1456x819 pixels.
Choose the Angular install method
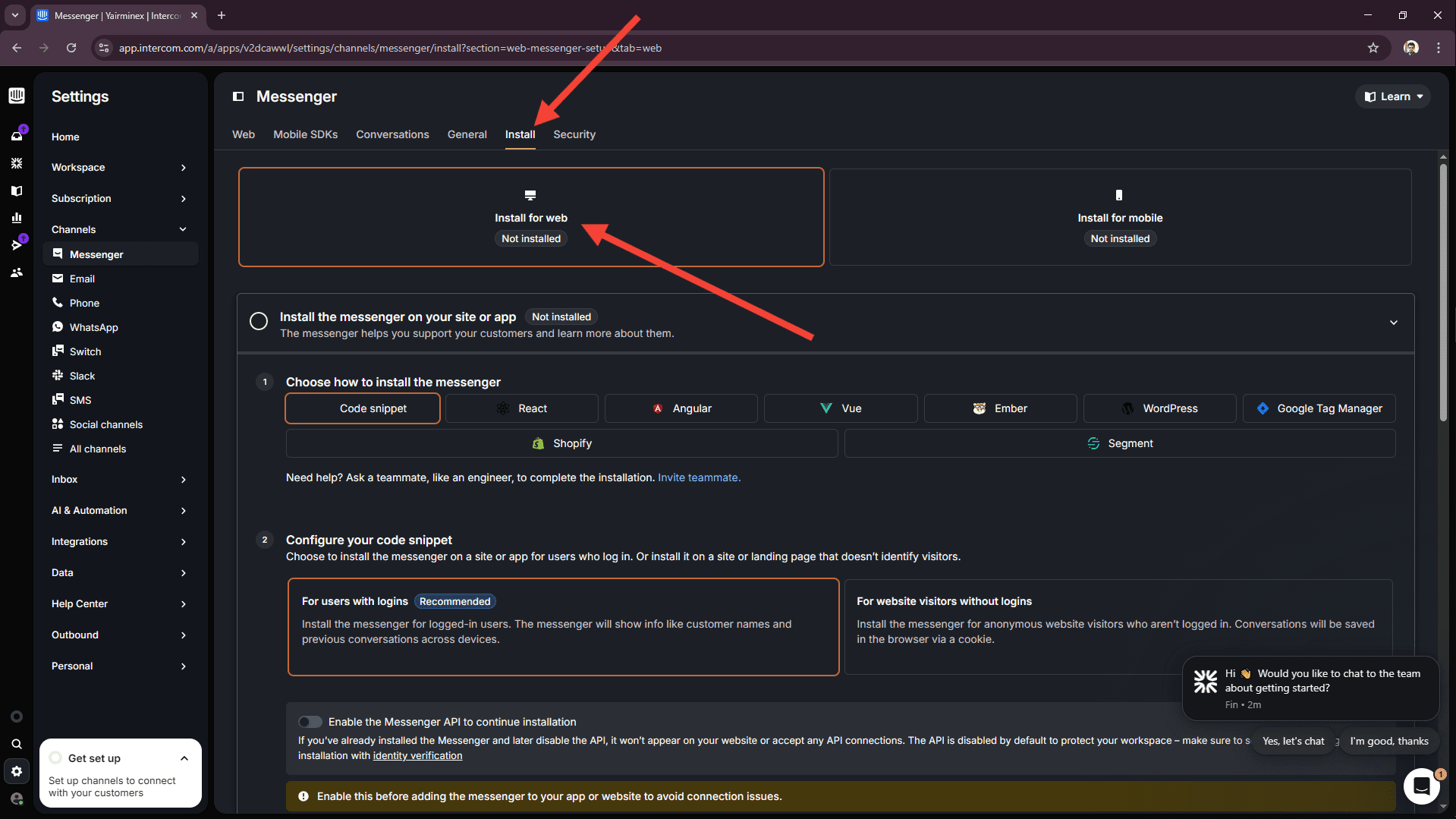681,408
